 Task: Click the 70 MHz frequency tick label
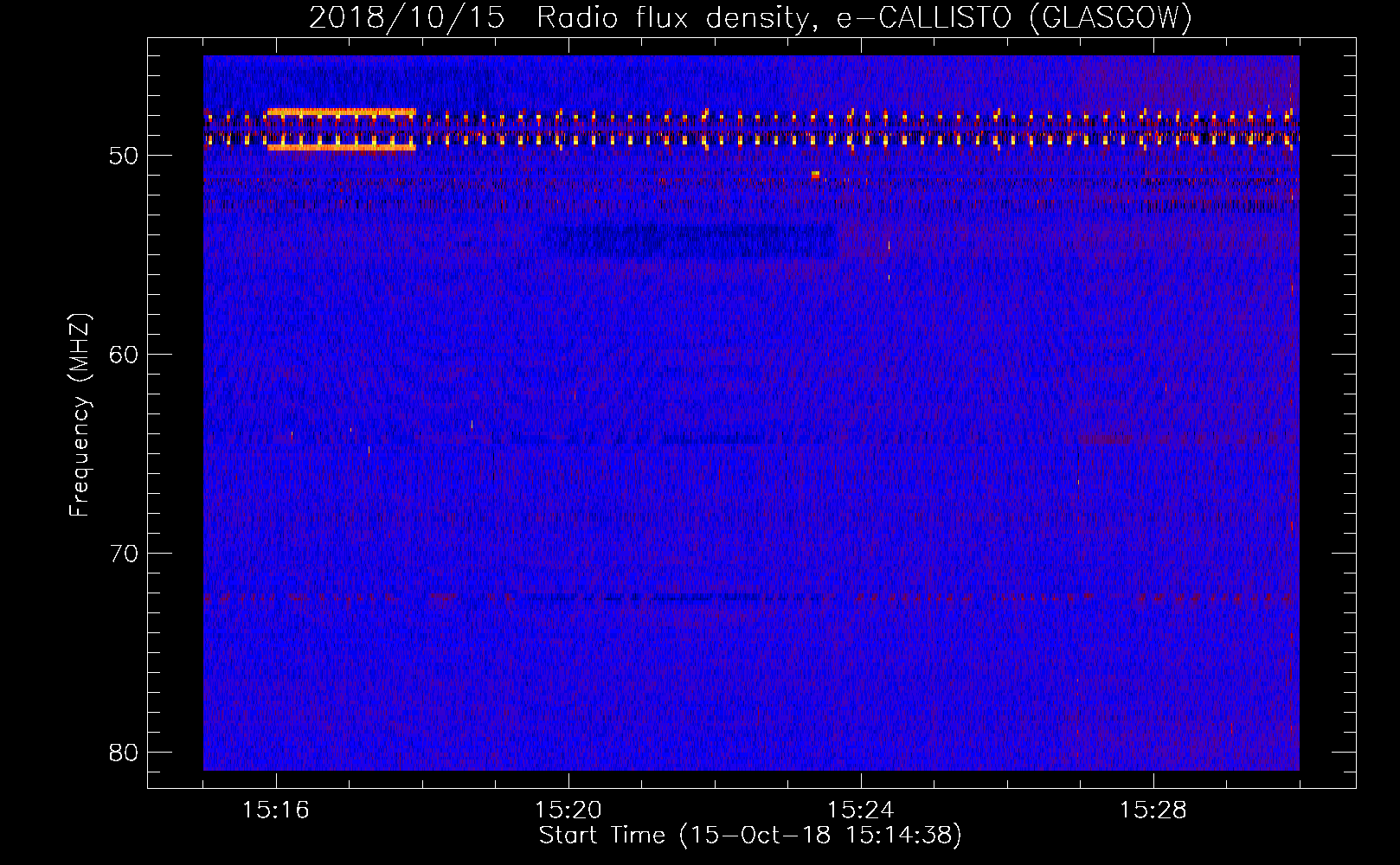click(125, 554)
